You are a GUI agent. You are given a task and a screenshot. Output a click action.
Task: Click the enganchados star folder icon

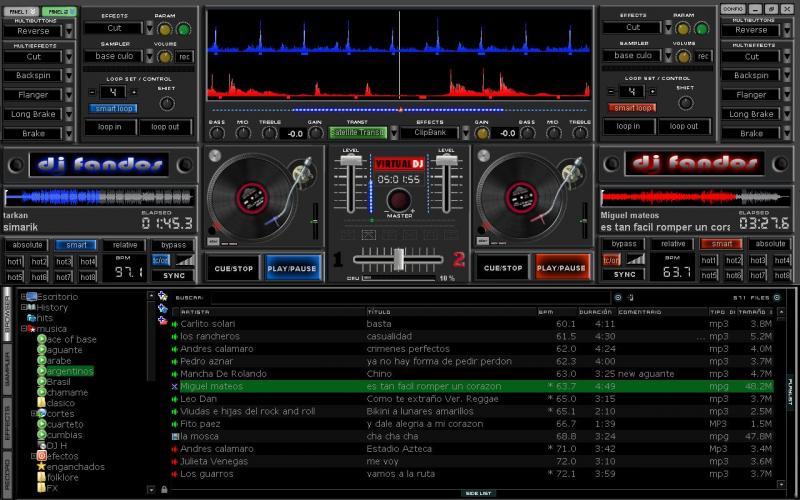[41, 466]
